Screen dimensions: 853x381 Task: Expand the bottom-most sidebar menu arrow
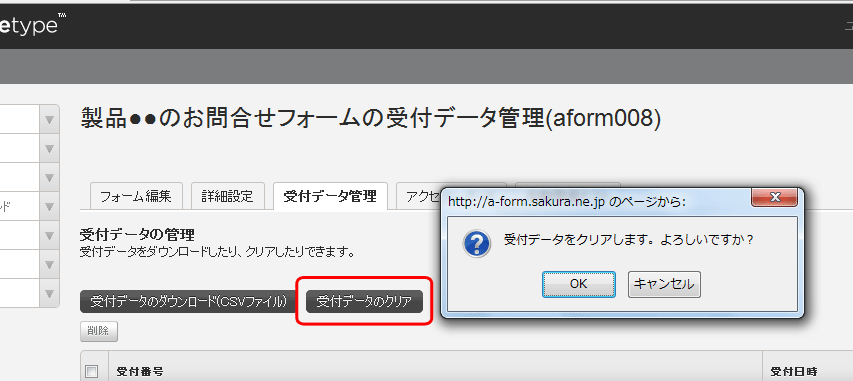click(x=50, y=293)
